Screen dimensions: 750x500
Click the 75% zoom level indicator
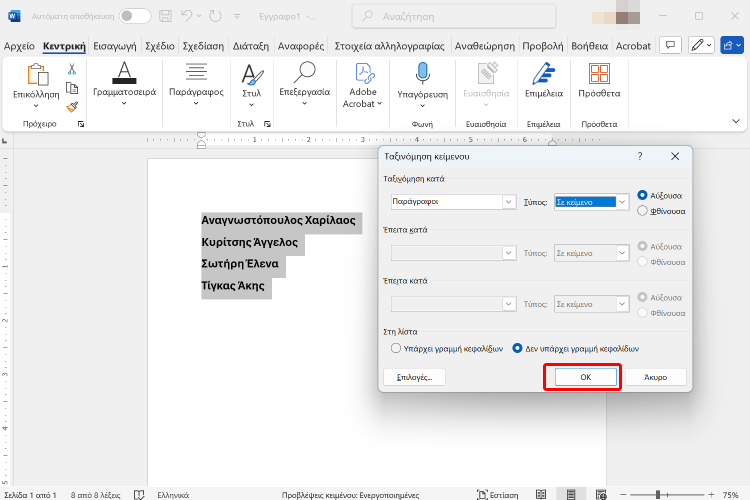(x=730, y=495)
